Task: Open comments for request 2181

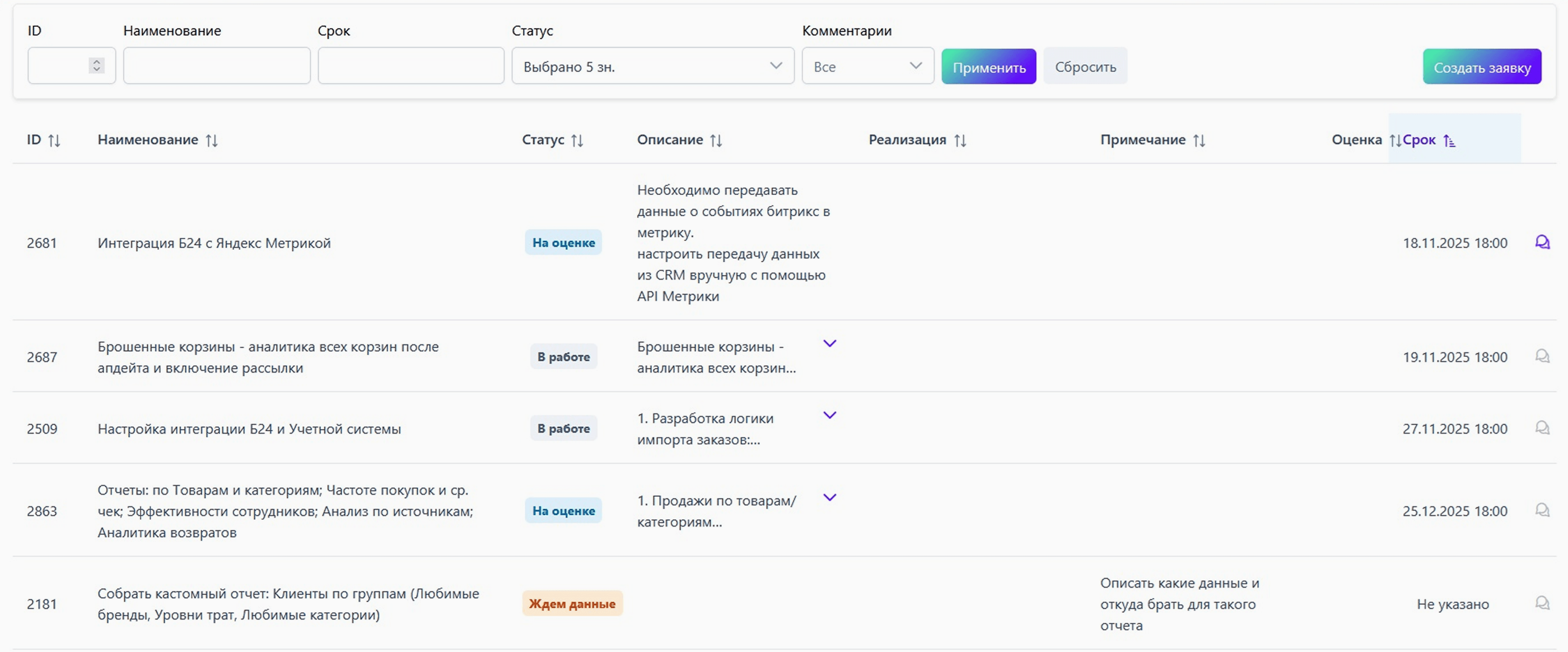Action: click(1542, 603)
